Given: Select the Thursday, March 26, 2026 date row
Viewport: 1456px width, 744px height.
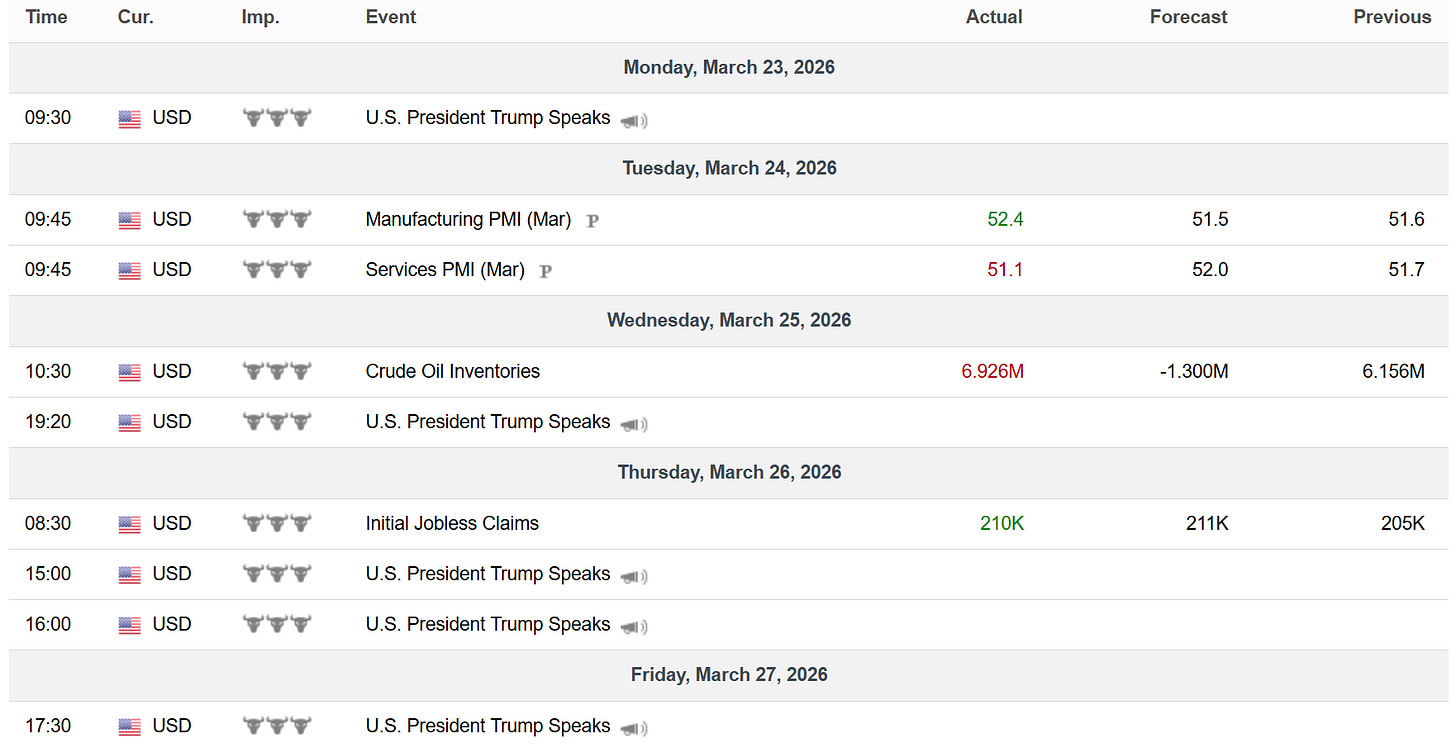Looking at the screenshot, I should [x=729, y=472].
